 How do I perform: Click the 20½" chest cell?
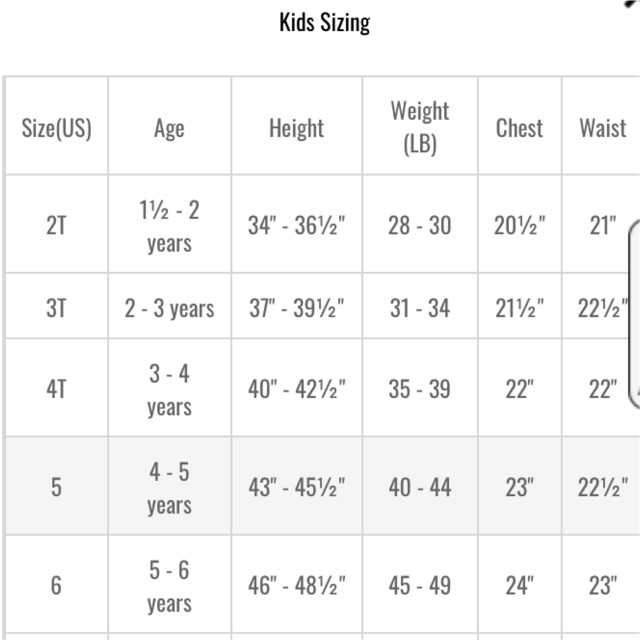click(x=519, y=225)
